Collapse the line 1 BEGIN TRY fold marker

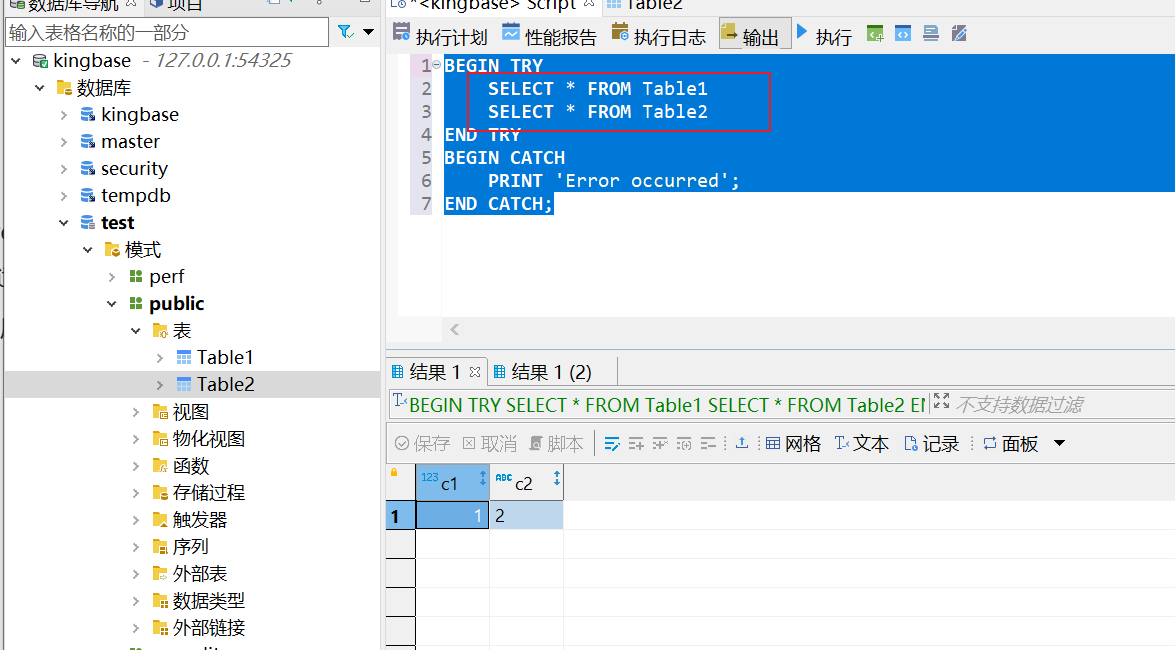pyautogui.click(x=436, y=65)
